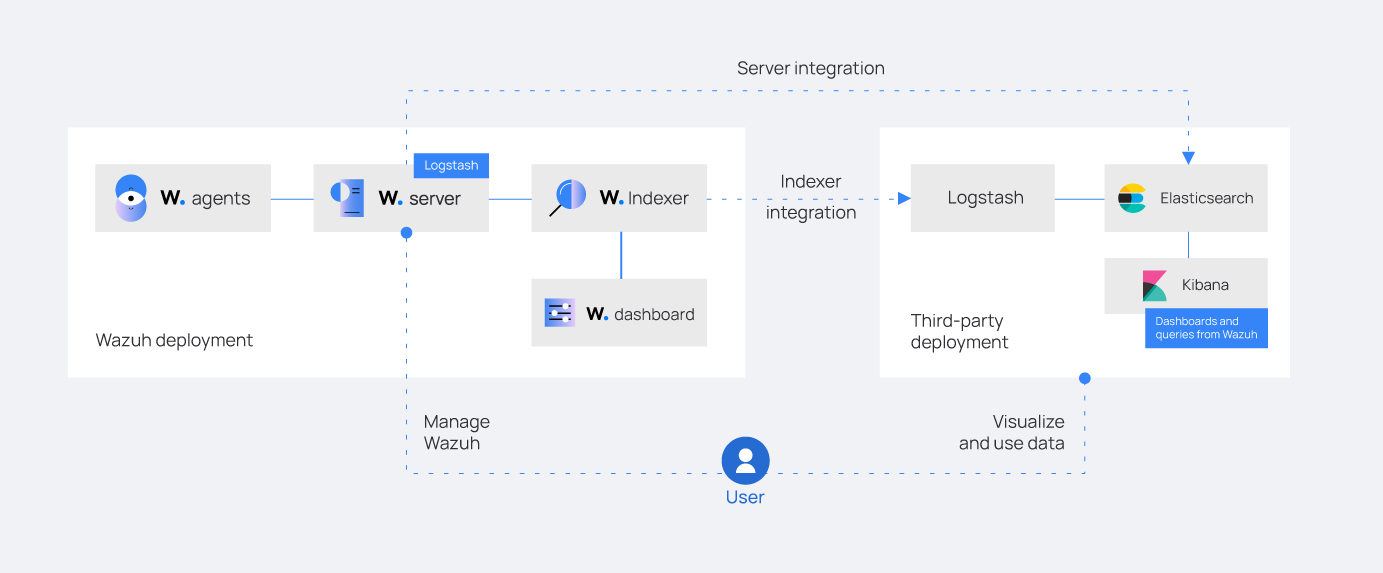Click the 'Manage Wazuh' label
The image size is (1383, 573).
457,432
